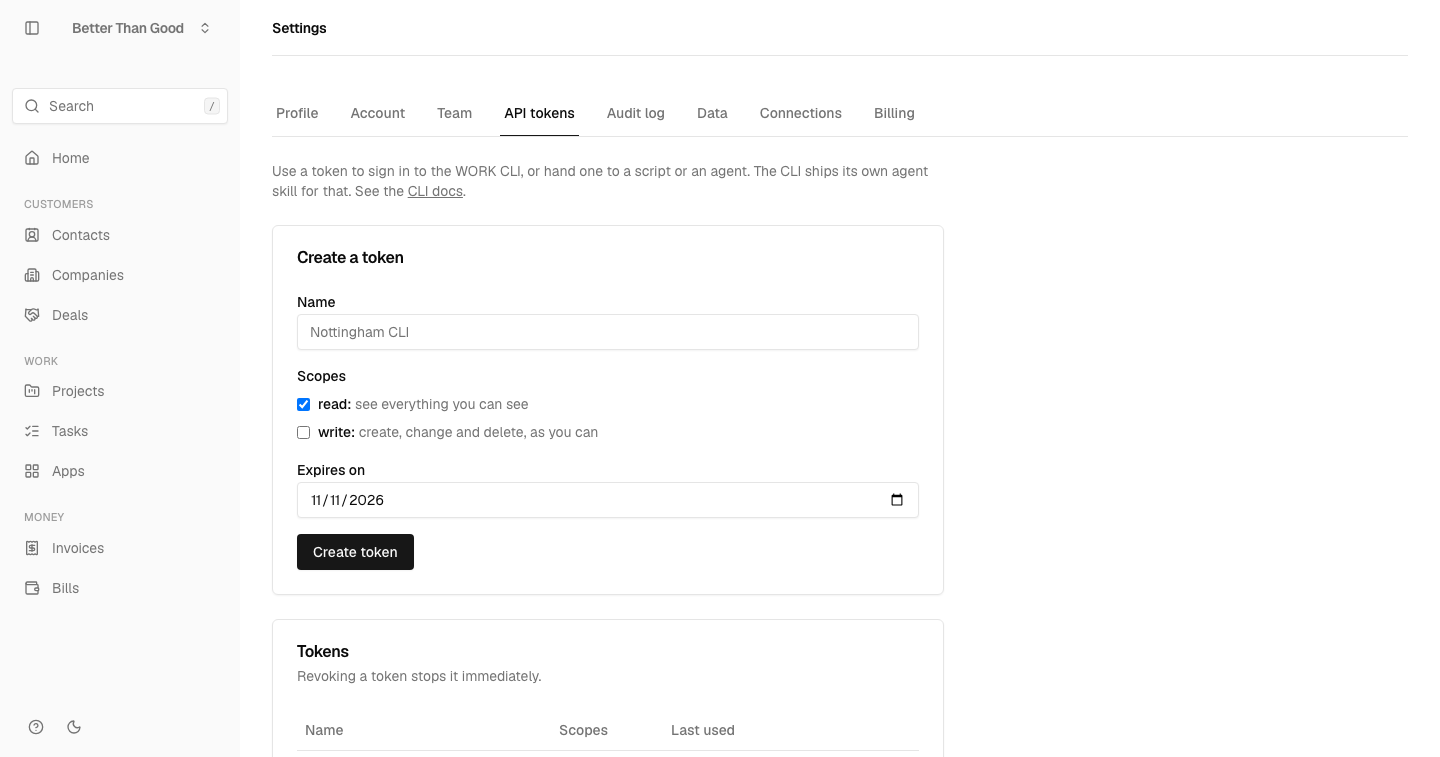View the Billing tab

[x=894, y=113]
